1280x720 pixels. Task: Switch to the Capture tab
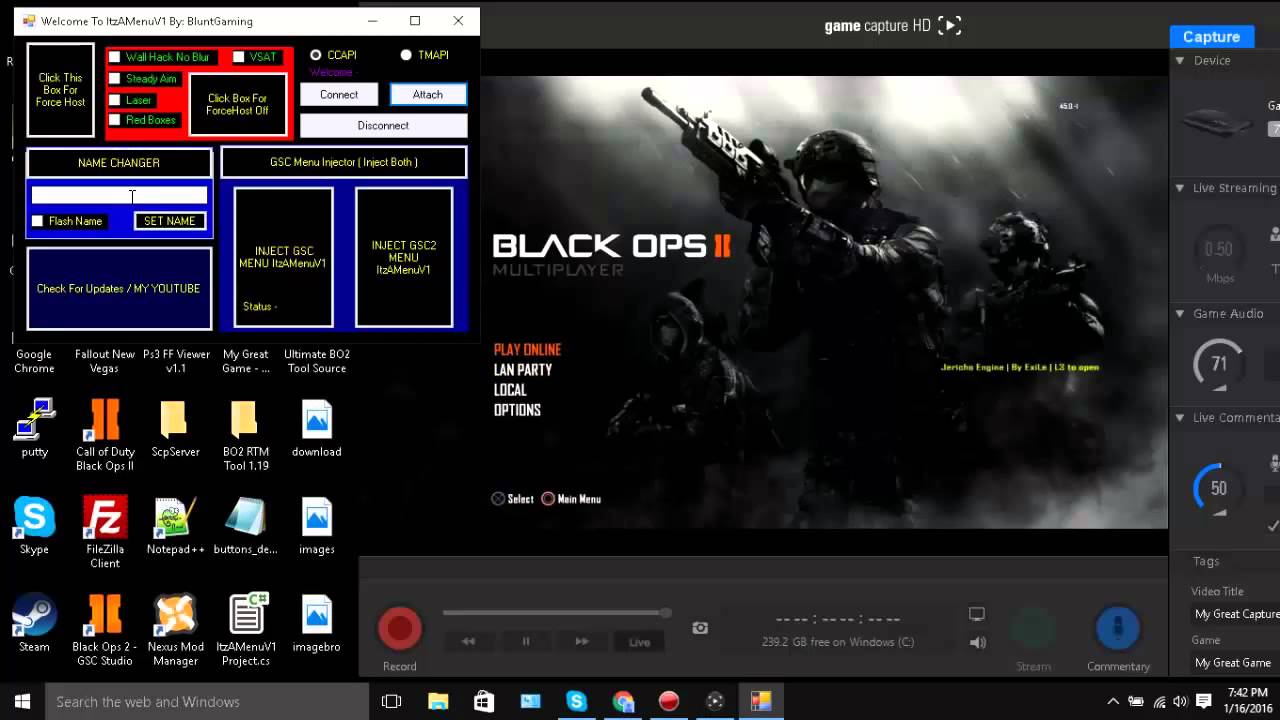tap(1211, 36)
